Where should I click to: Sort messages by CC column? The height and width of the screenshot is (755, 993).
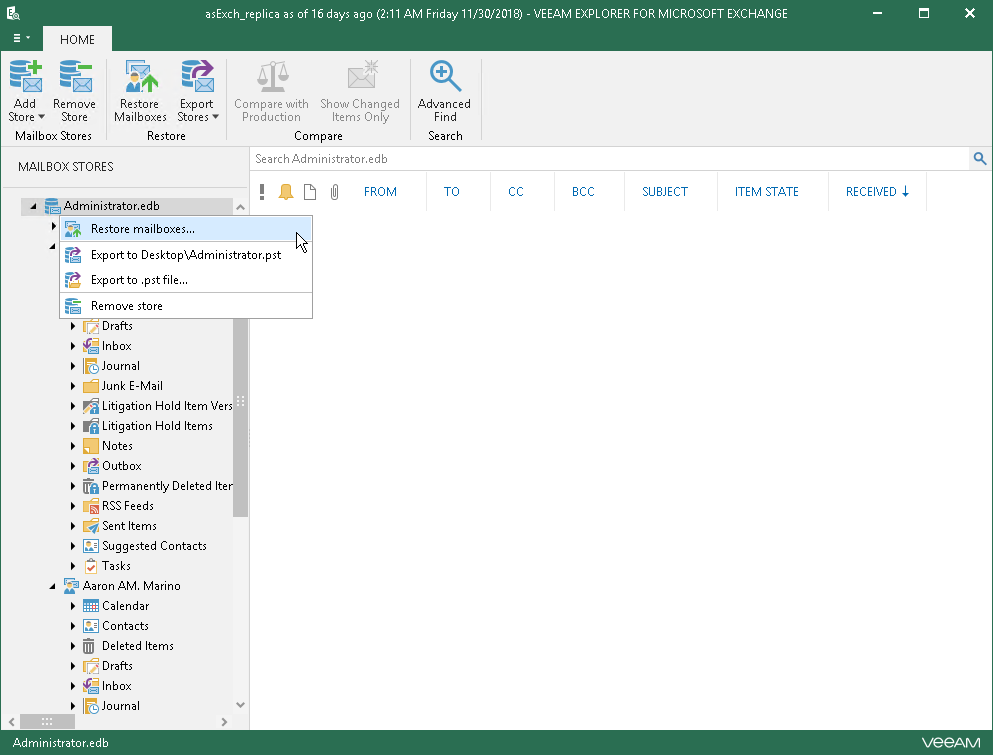[515, 192]
